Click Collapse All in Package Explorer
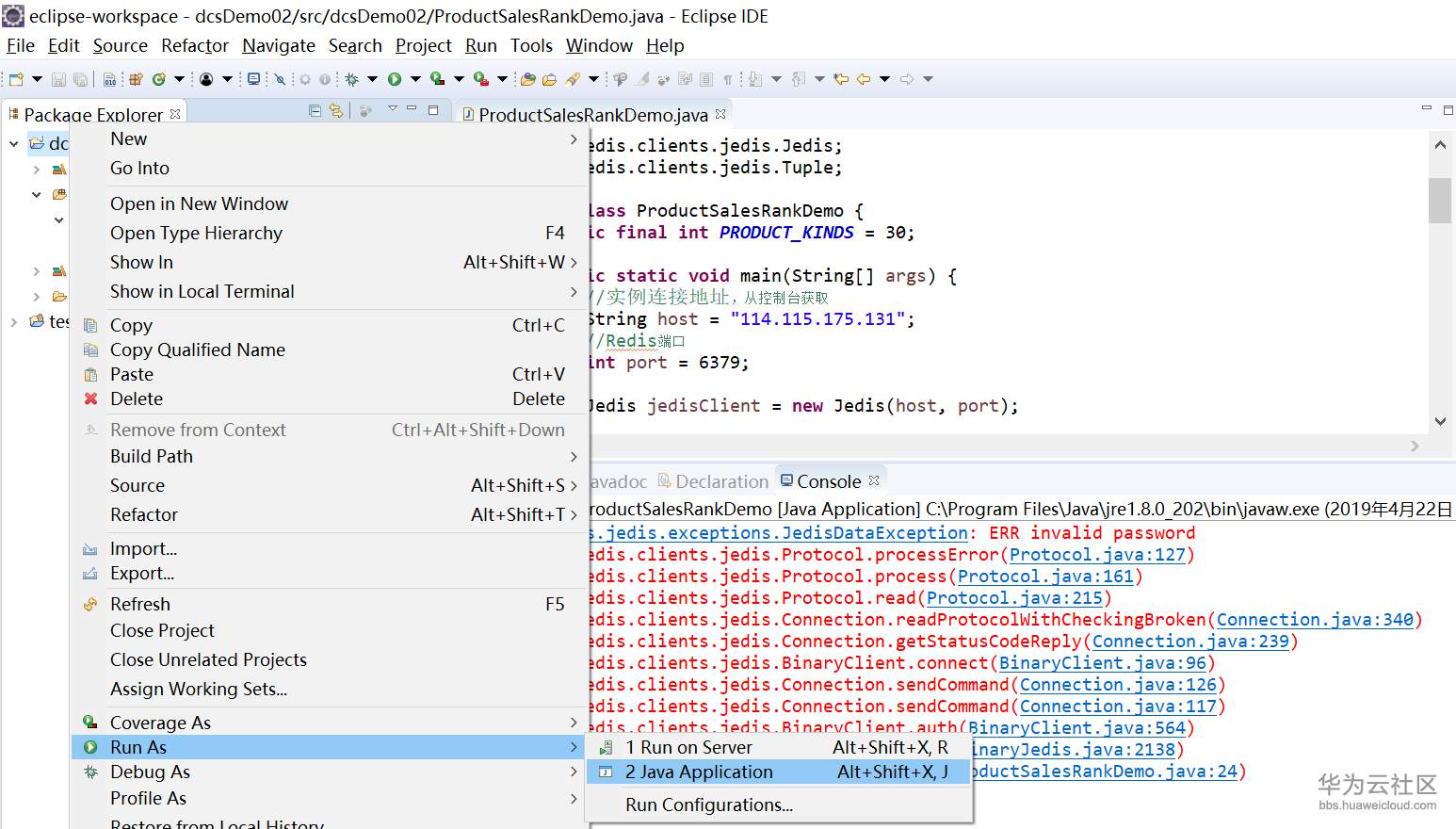 coord(315,110)
